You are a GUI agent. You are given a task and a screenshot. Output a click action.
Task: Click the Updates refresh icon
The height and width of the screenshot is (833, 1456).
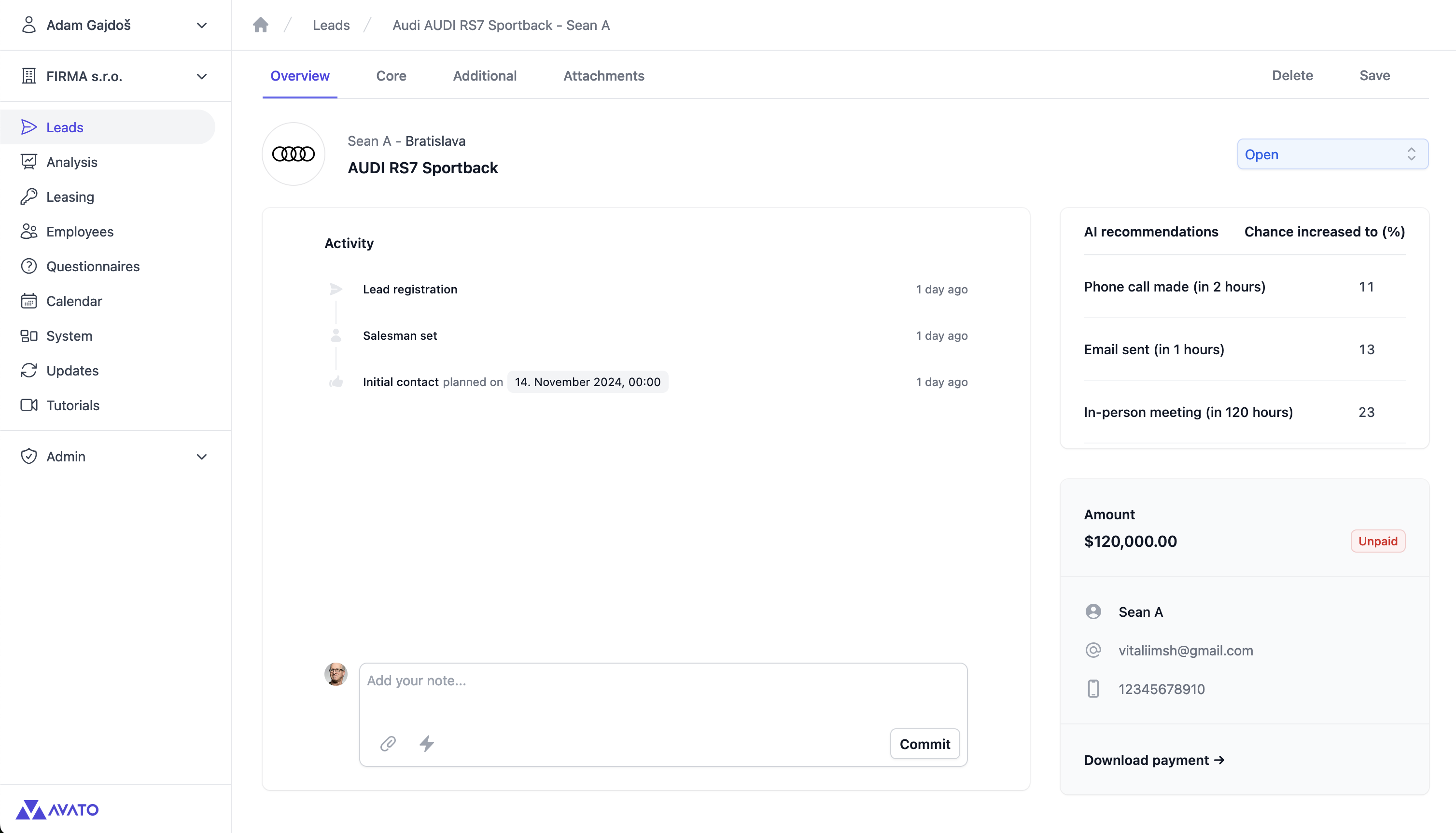pos(28,371)
